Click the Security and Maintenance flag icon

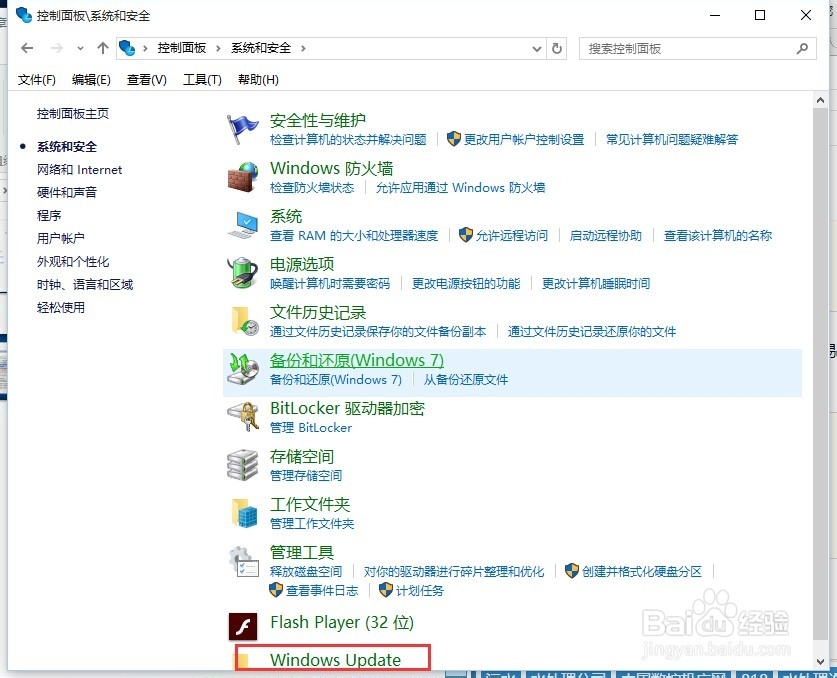(x=241, y=129)
